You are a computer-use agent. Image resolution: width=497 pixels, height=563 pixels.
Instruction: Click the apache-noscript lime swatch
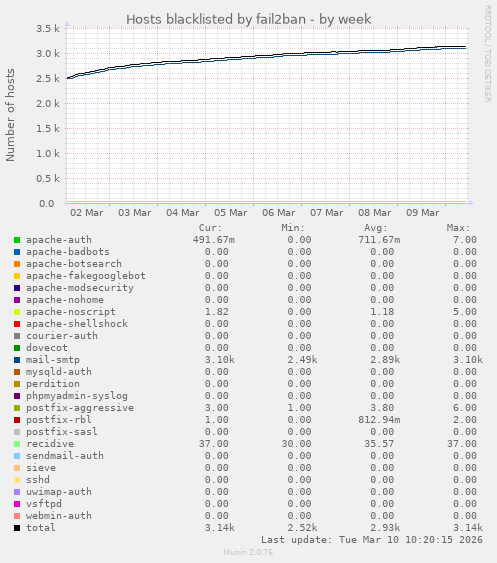pyautogui.click(x=17, y=312)
